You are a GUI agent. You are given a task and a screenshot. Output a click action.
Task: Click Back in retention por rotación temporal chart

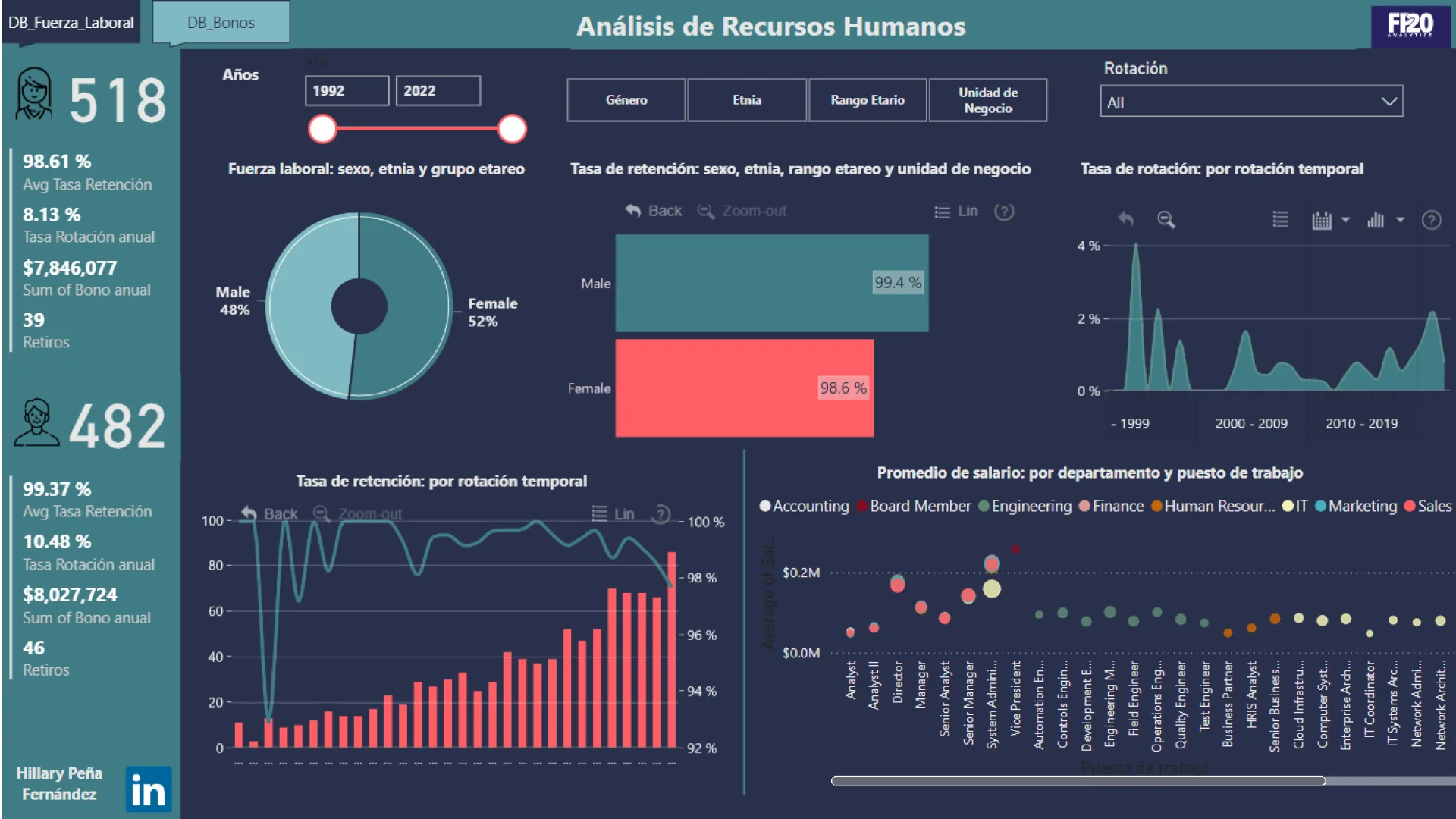tap(269, 513)
